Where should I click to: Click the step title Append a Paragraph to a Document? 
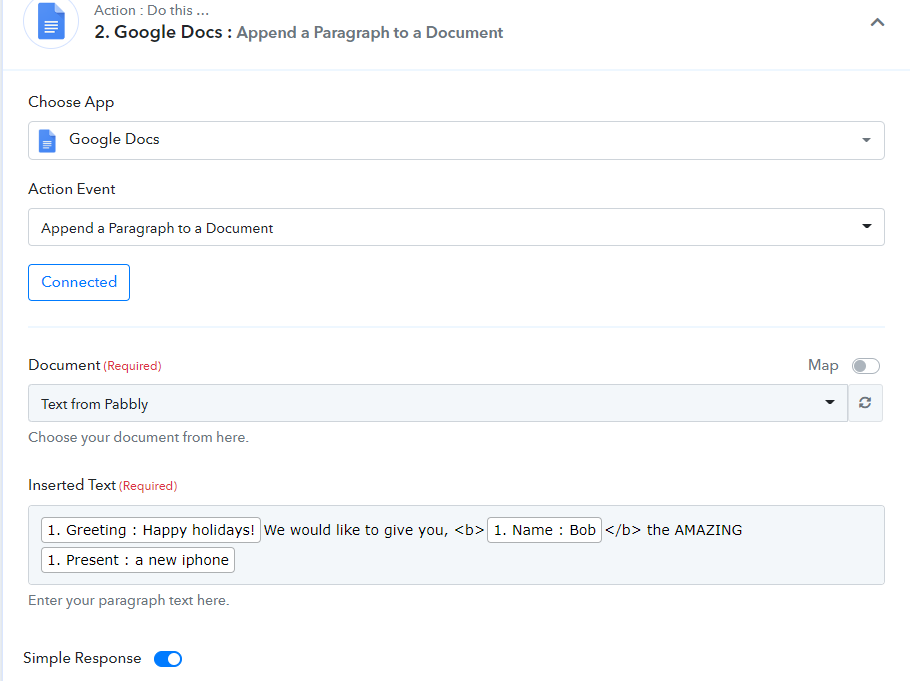[x=370, y=33]
